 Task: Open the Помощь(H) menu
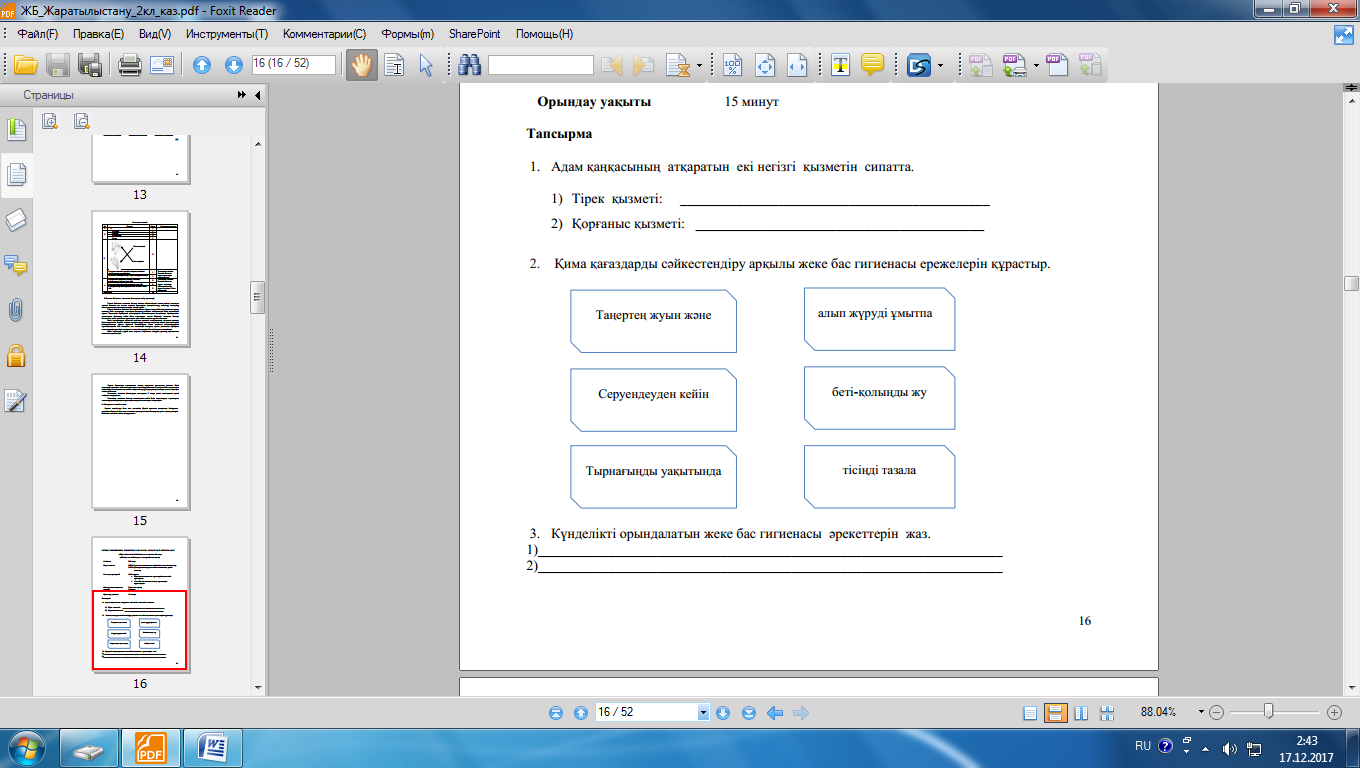coord(544,34)
